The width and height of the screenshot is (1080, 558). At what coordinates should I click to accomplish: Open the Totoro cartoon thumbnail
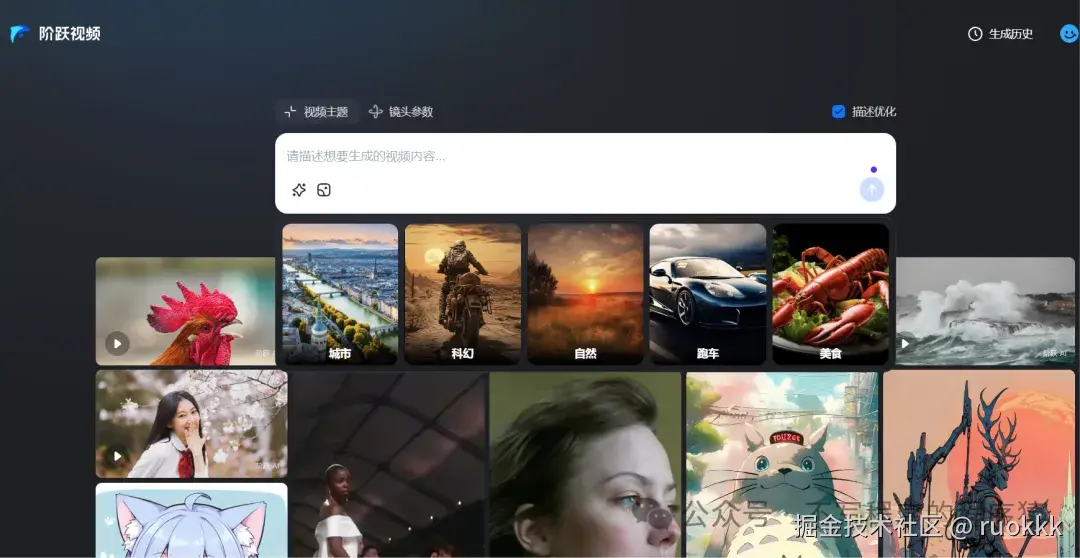782,465
